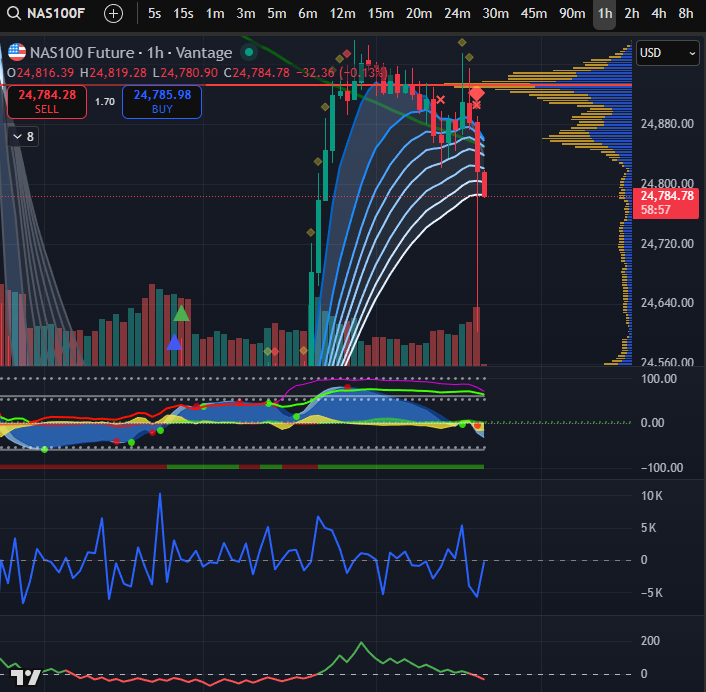Click the blue BUY 24,785.98 button

pyautogui.click(x=162, y=102)
